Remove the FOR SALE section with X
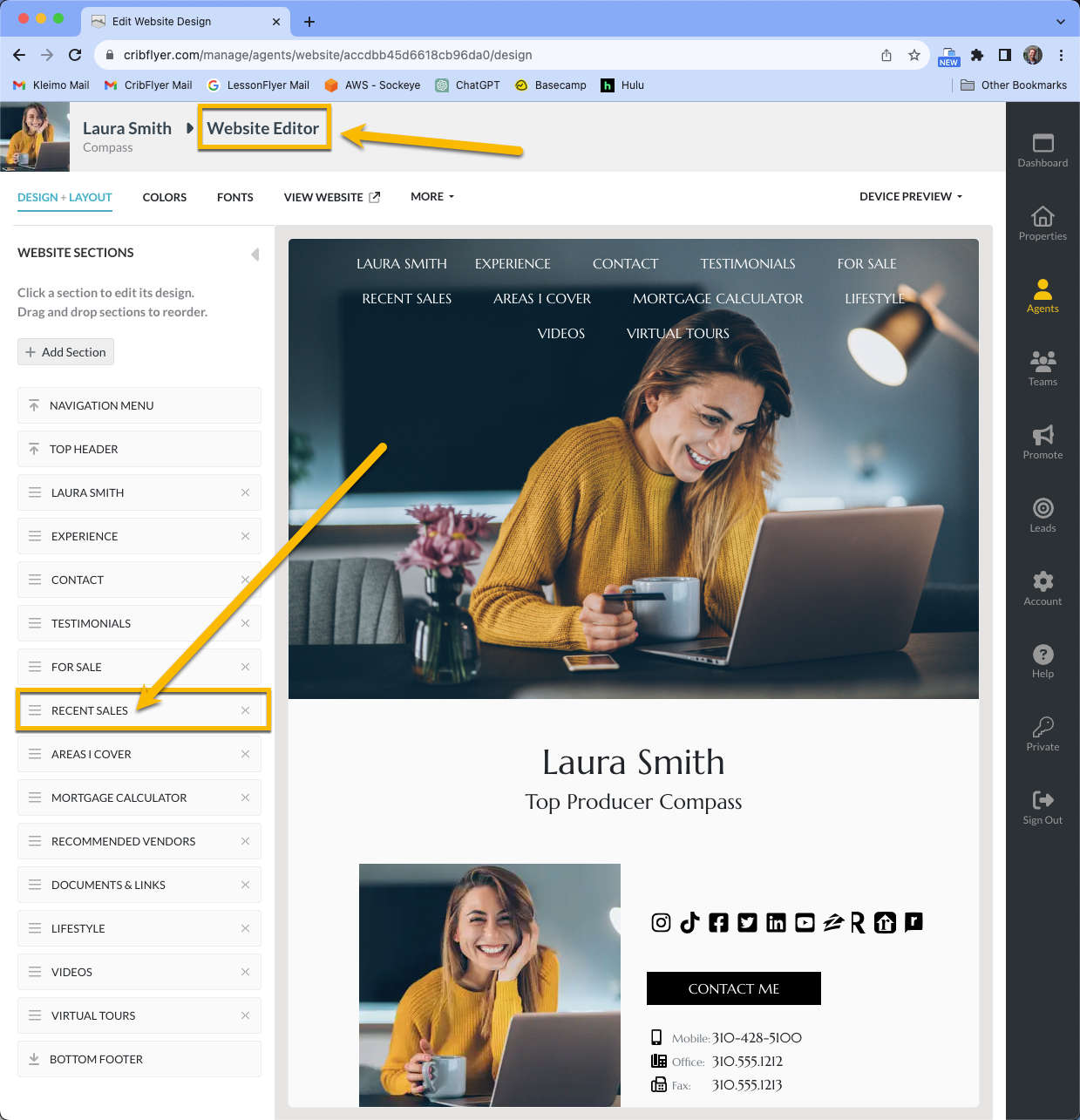 coord(245,667)
